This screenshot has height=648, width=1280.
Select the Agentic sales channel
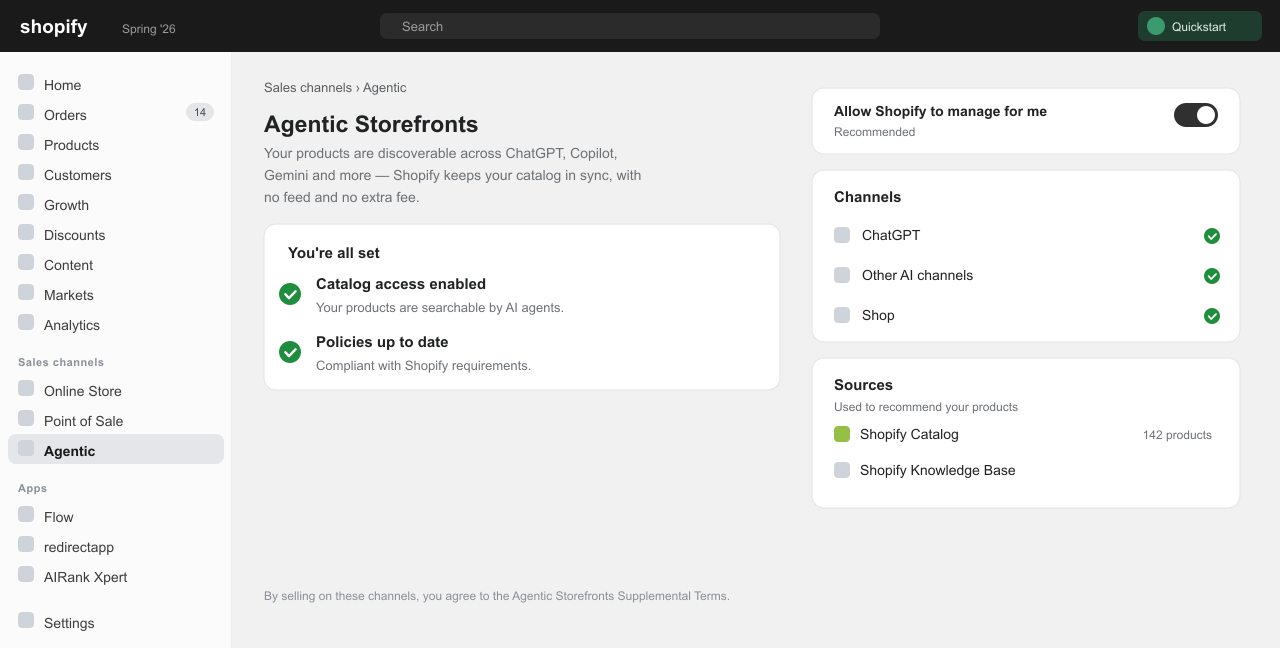(116, 449)
